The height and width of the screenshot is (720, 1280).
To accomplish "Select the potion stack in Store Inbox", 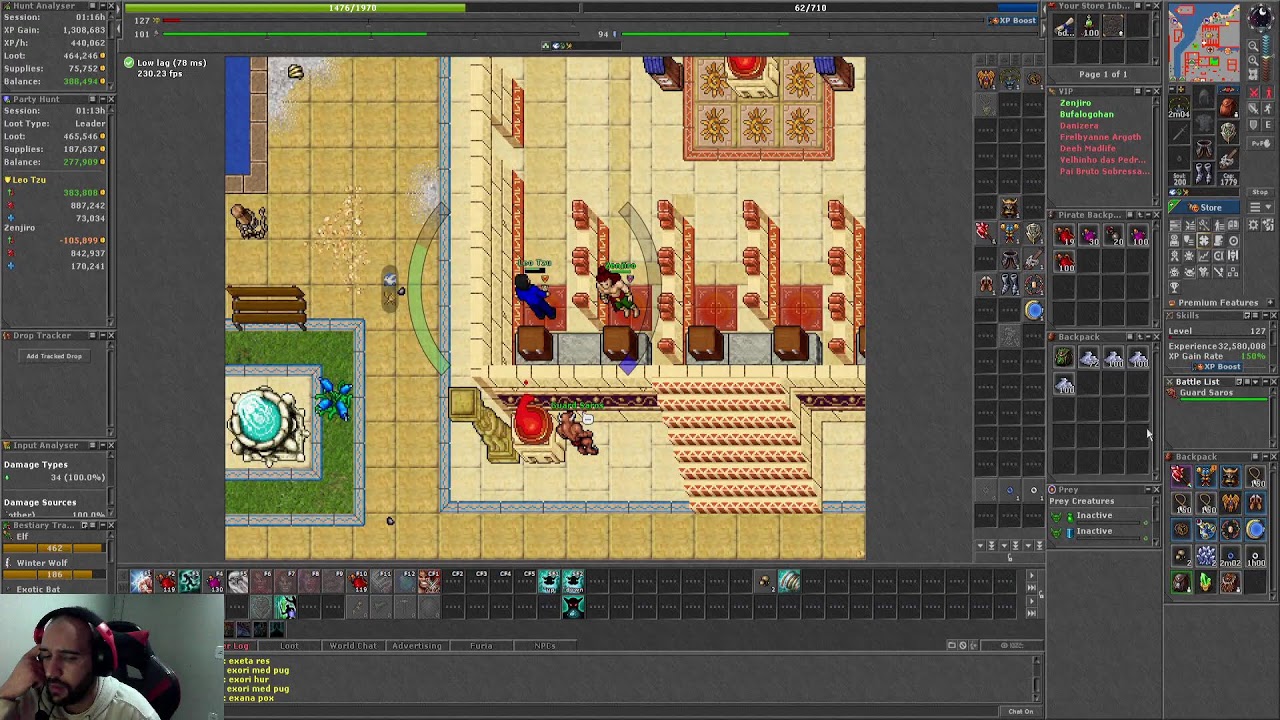I will tap(1090, 26).
